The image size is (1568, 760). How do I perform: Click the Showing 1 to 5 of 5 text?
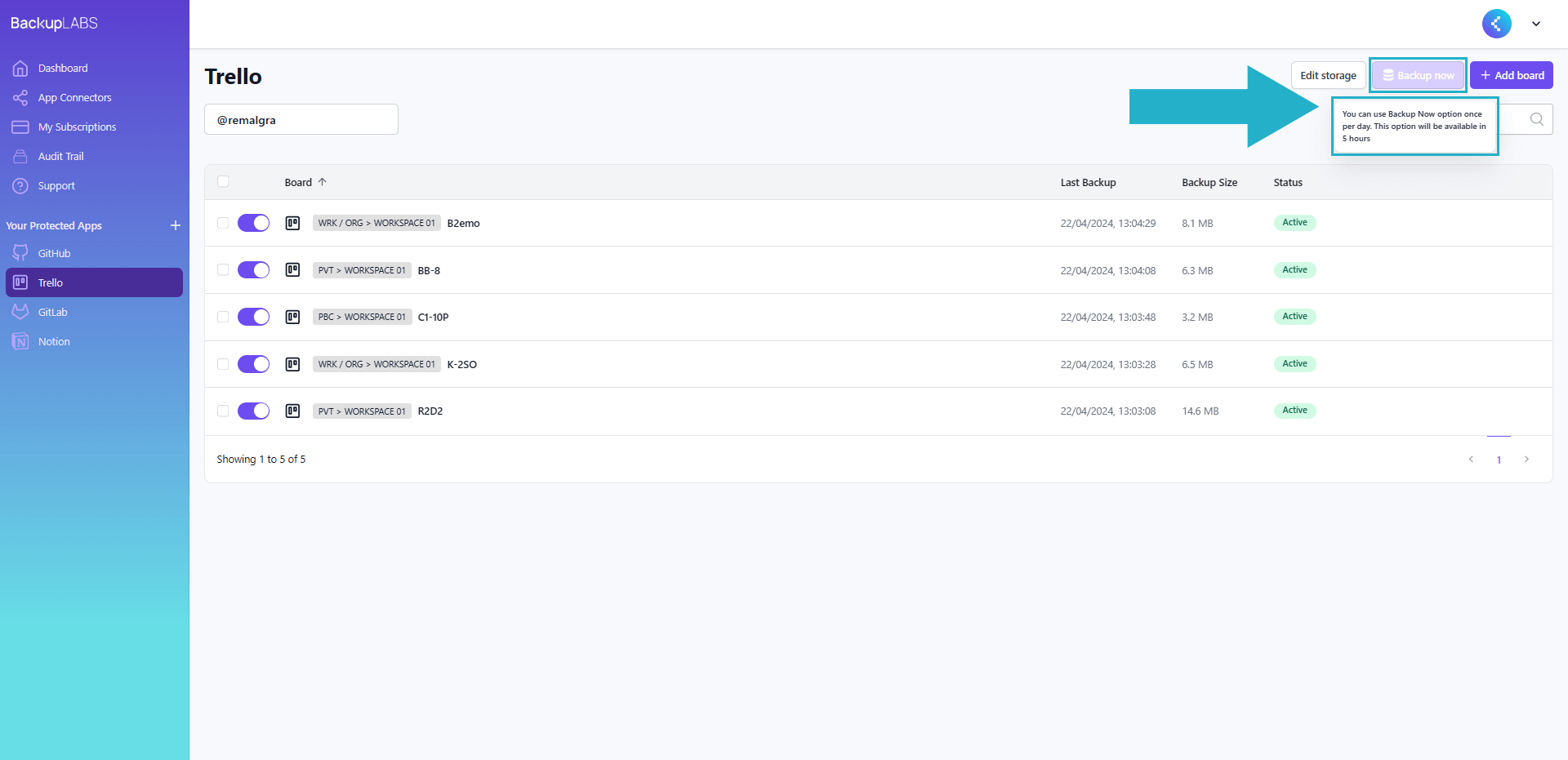pyautogui.click(x=261, y=460)
